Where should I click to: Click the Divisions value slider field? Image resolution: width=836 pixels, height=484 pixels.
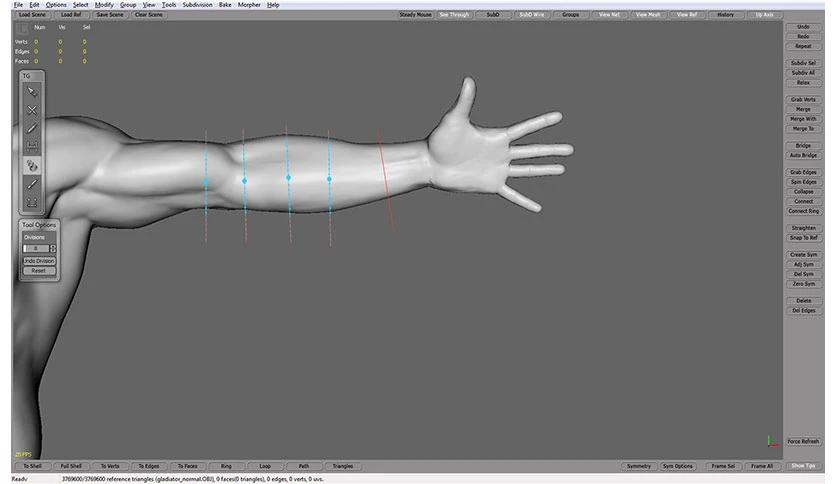tap(36, 249)
